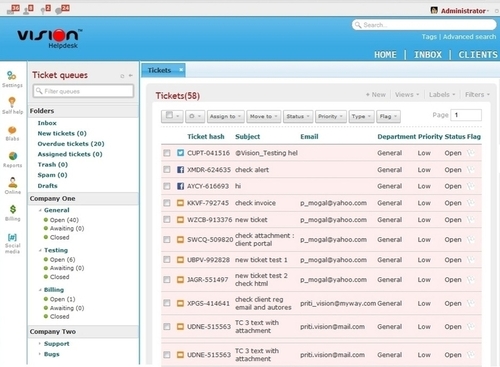Select checkbox for ticket KKVF-792745
Image resolution: width=500 pixels, height=367 pixels.
click(167, 203)
